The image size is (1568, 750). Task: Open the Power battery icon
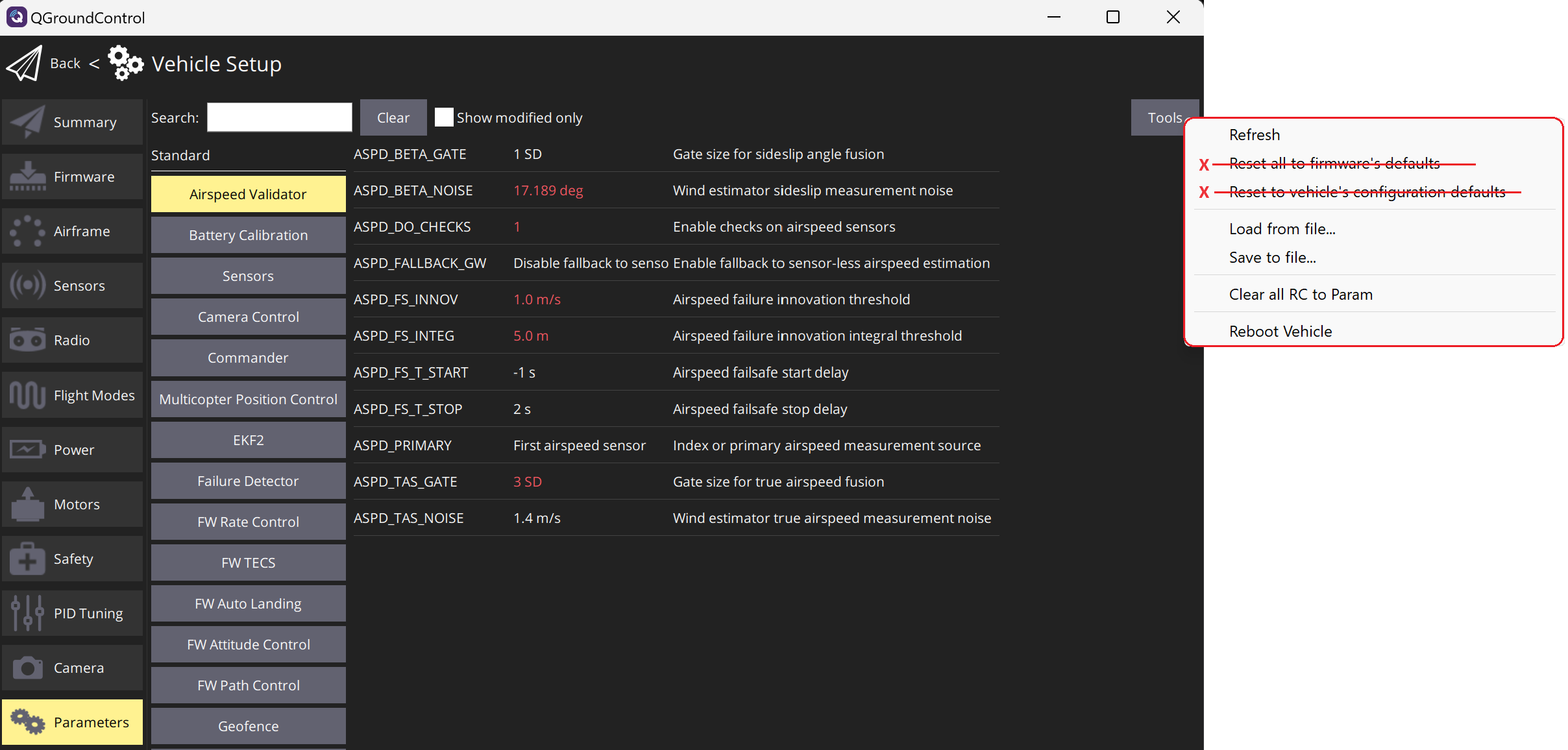tap(27, 449)
